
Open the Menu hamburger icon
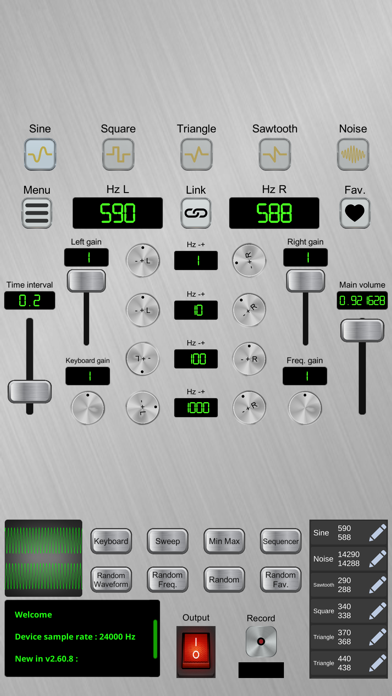(x=37, y=213)
